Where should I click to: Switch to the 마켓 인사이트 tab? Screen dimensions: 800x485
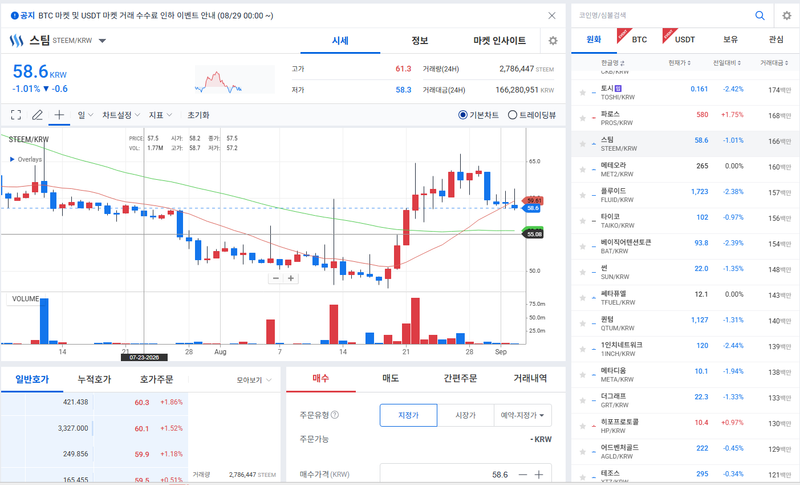[x=499, y=41]
